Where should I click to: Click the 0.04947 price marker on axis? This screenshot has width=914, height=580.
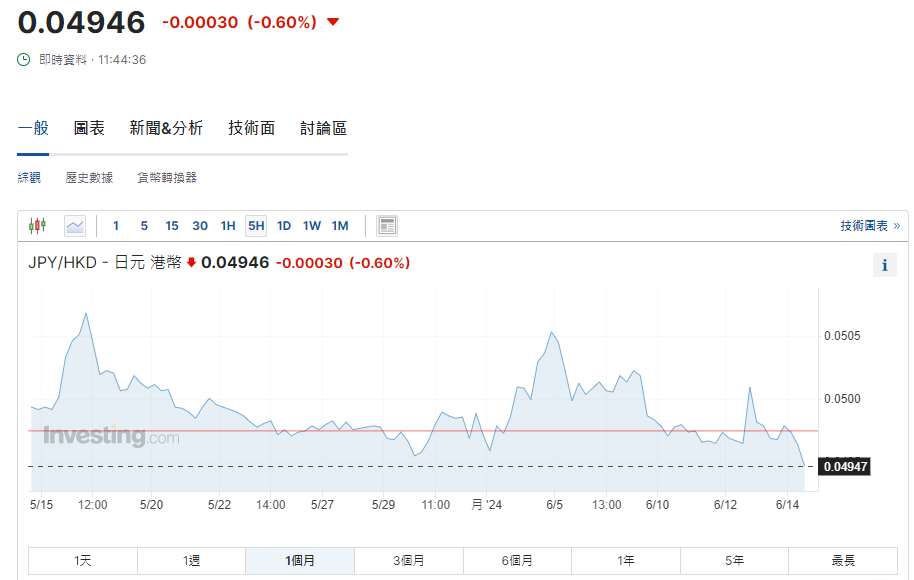[844, 466]
